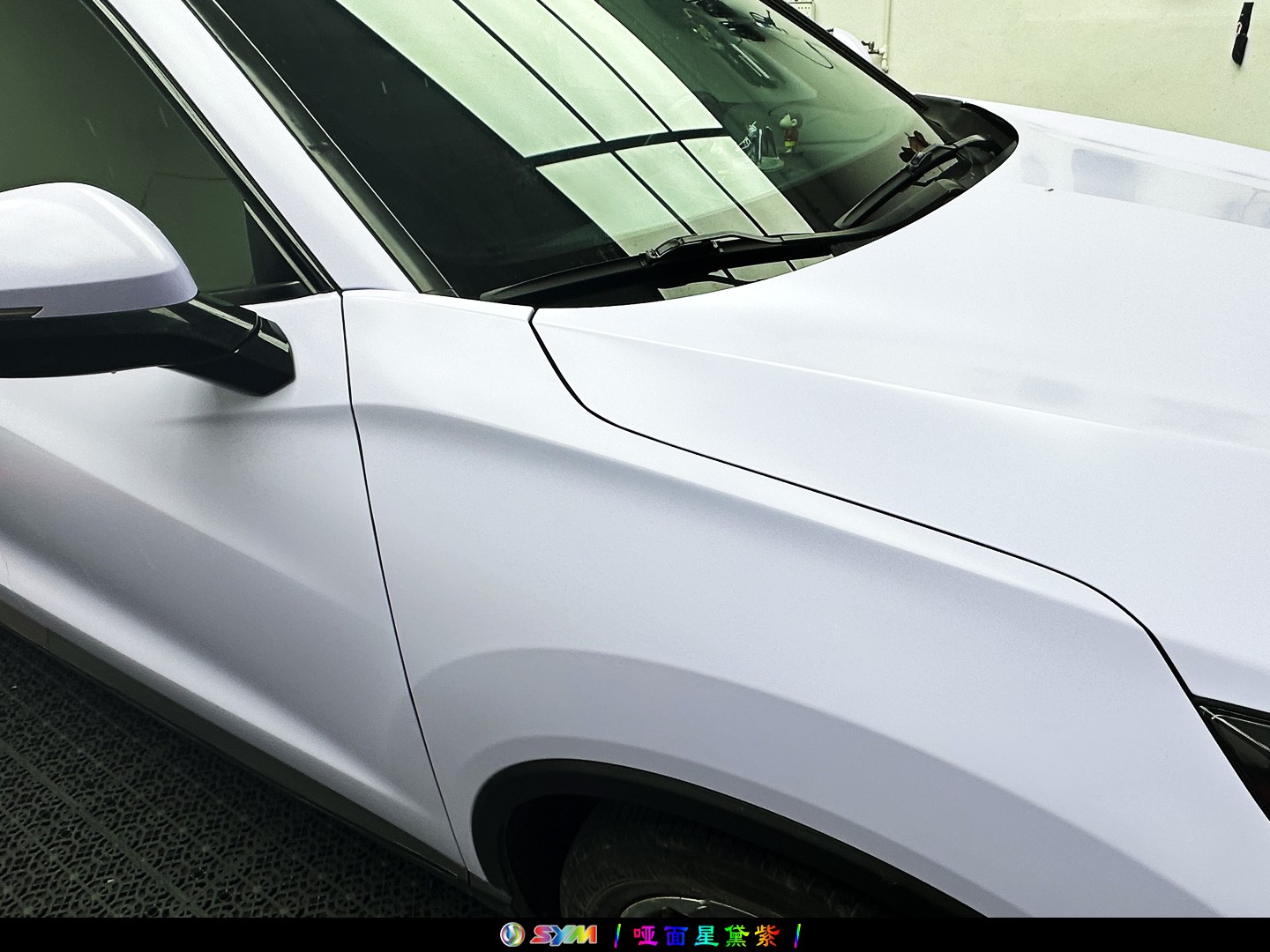Click the caption text 哑面星黛紫
This screenshot has height=952, width=1270.
(706, 935)
